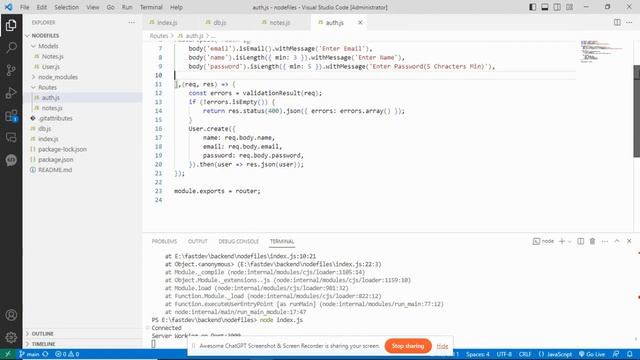Open the terminal launch profile dropdown arrow
The height and width of the screenshot is (360, 640).
point(570,241)
